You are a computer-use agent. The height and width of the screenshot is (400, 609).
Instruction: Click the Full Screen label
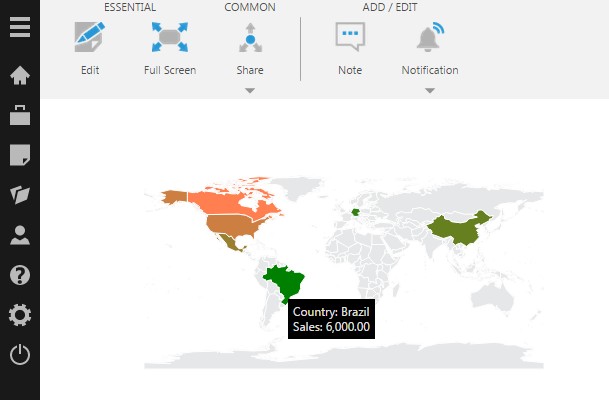coord(170,70)
